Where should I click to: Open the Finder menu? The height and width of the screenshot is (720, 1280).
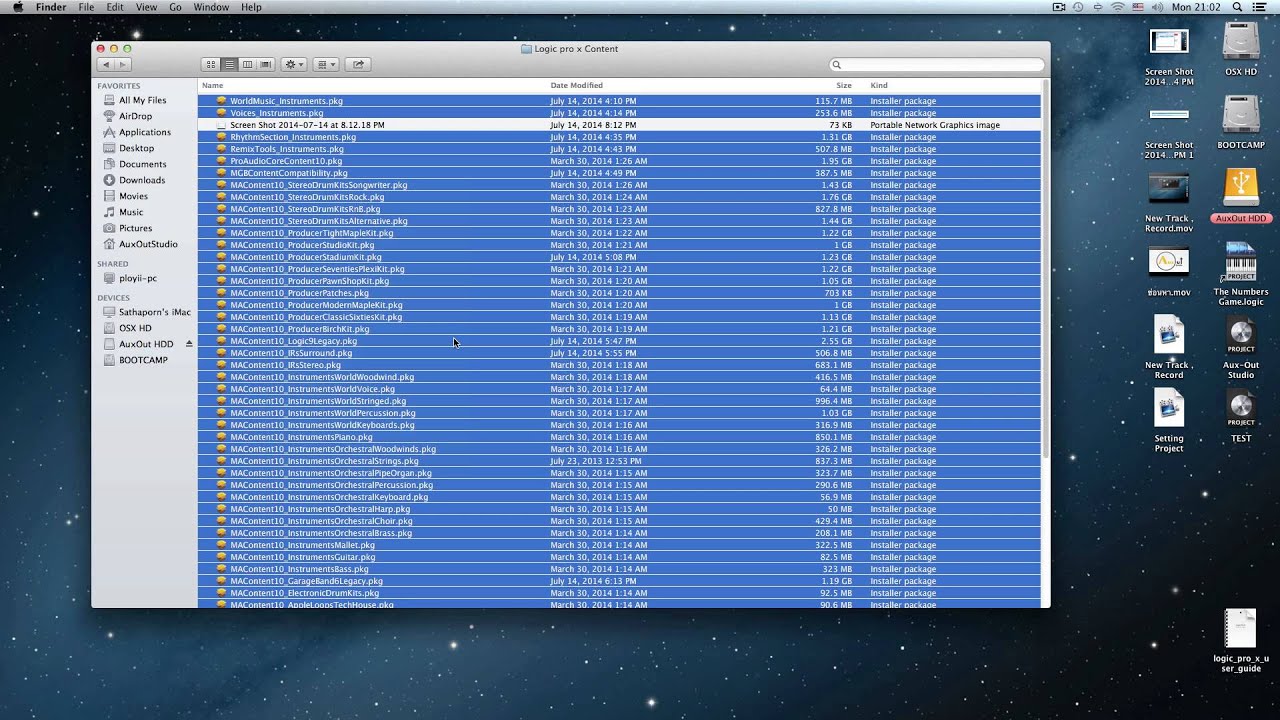[x=51, y=7]
